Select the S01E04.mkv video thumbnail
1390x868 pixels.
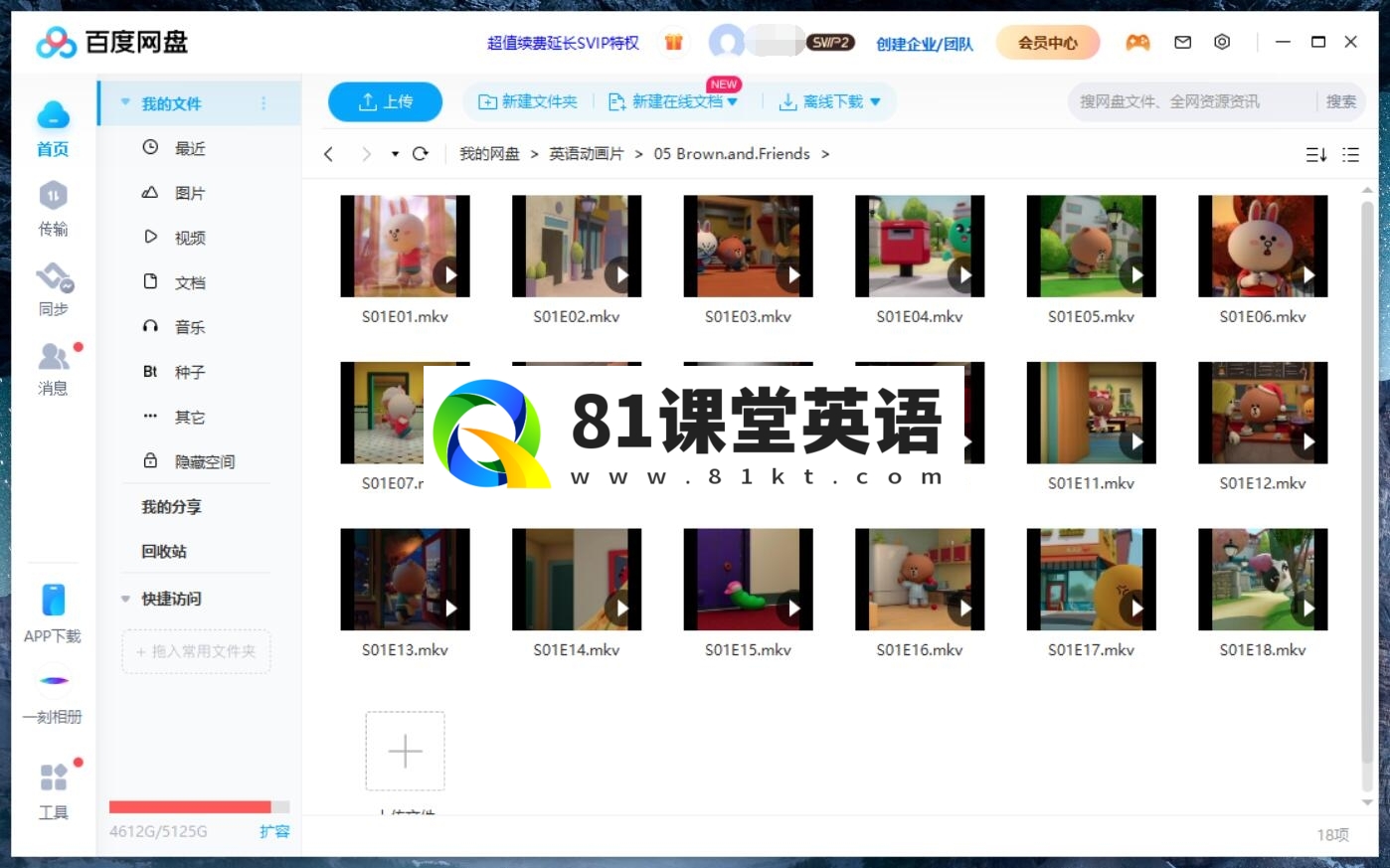point(920,246)
